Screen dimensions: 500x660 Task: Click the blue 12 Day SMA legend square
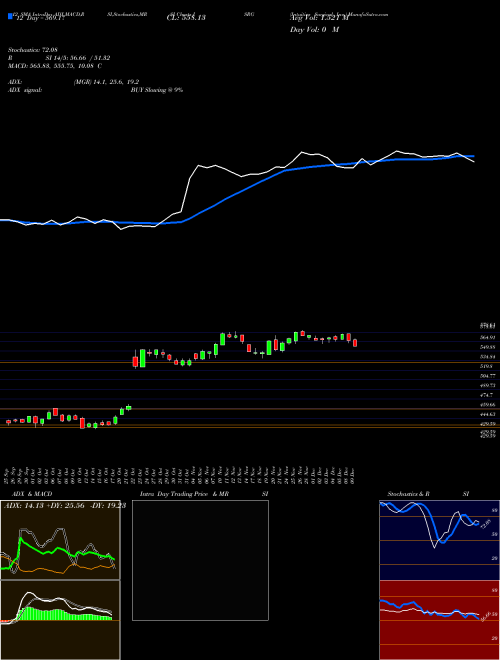(10, 17)
